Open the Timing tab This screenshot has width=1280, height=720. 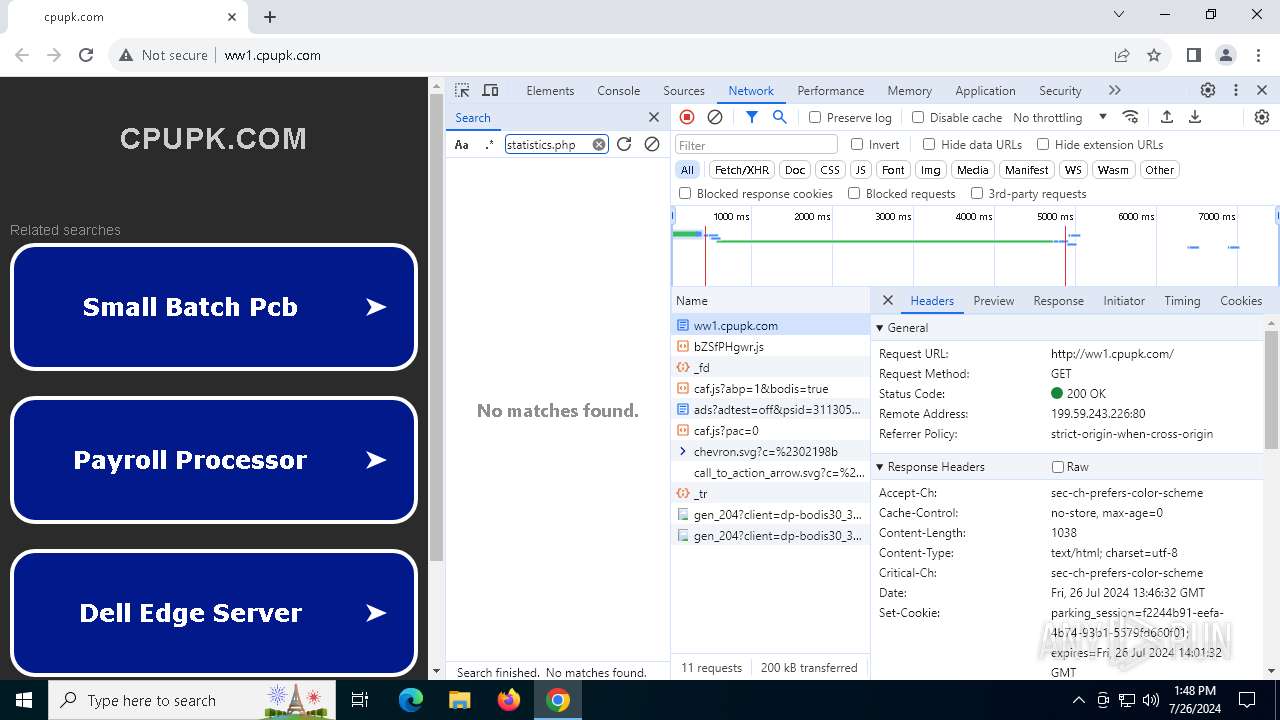point(1181,300)
